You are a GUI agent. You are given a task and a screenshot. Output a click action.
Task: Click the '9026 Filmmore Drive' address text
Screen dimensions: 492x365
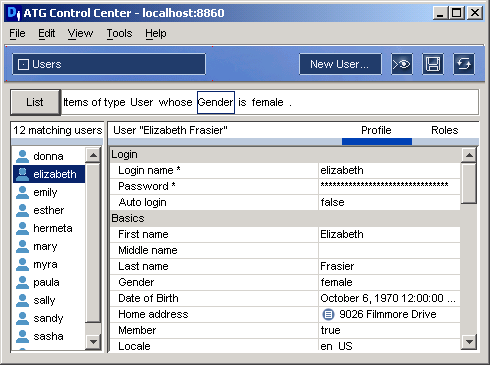[388, 314]
